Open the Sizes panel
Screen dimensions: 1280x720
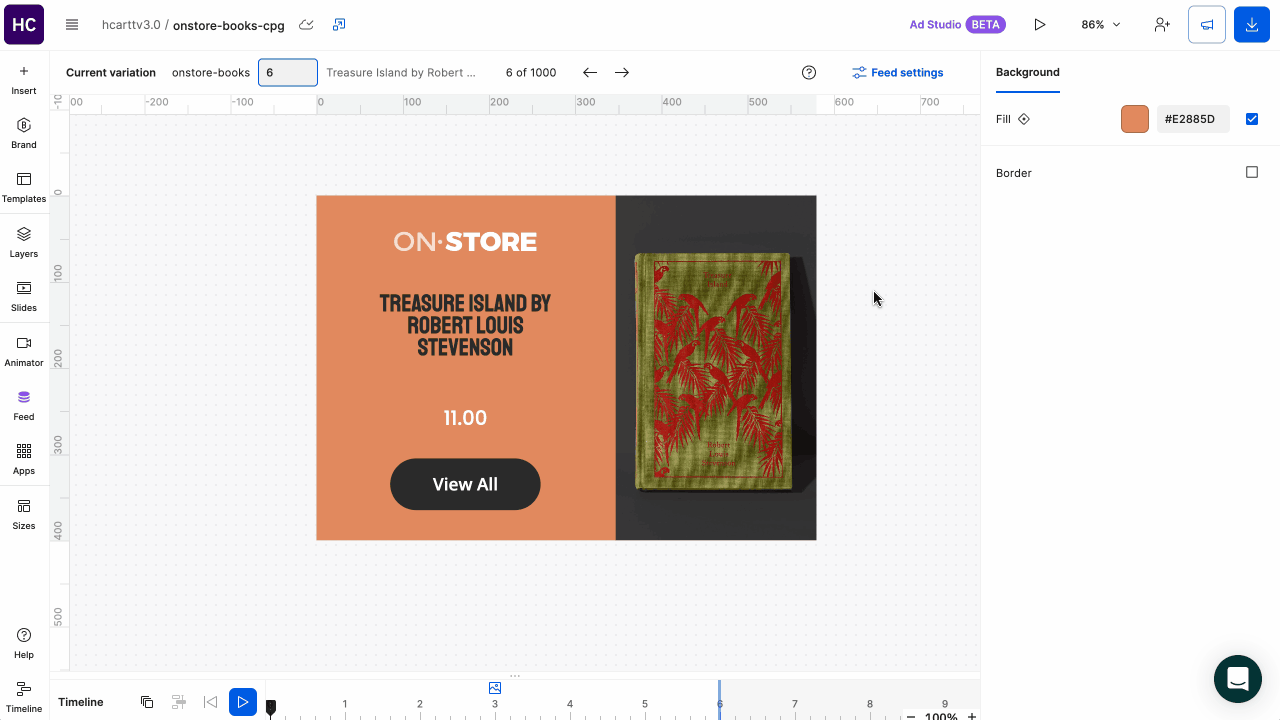tap(24, 515)
